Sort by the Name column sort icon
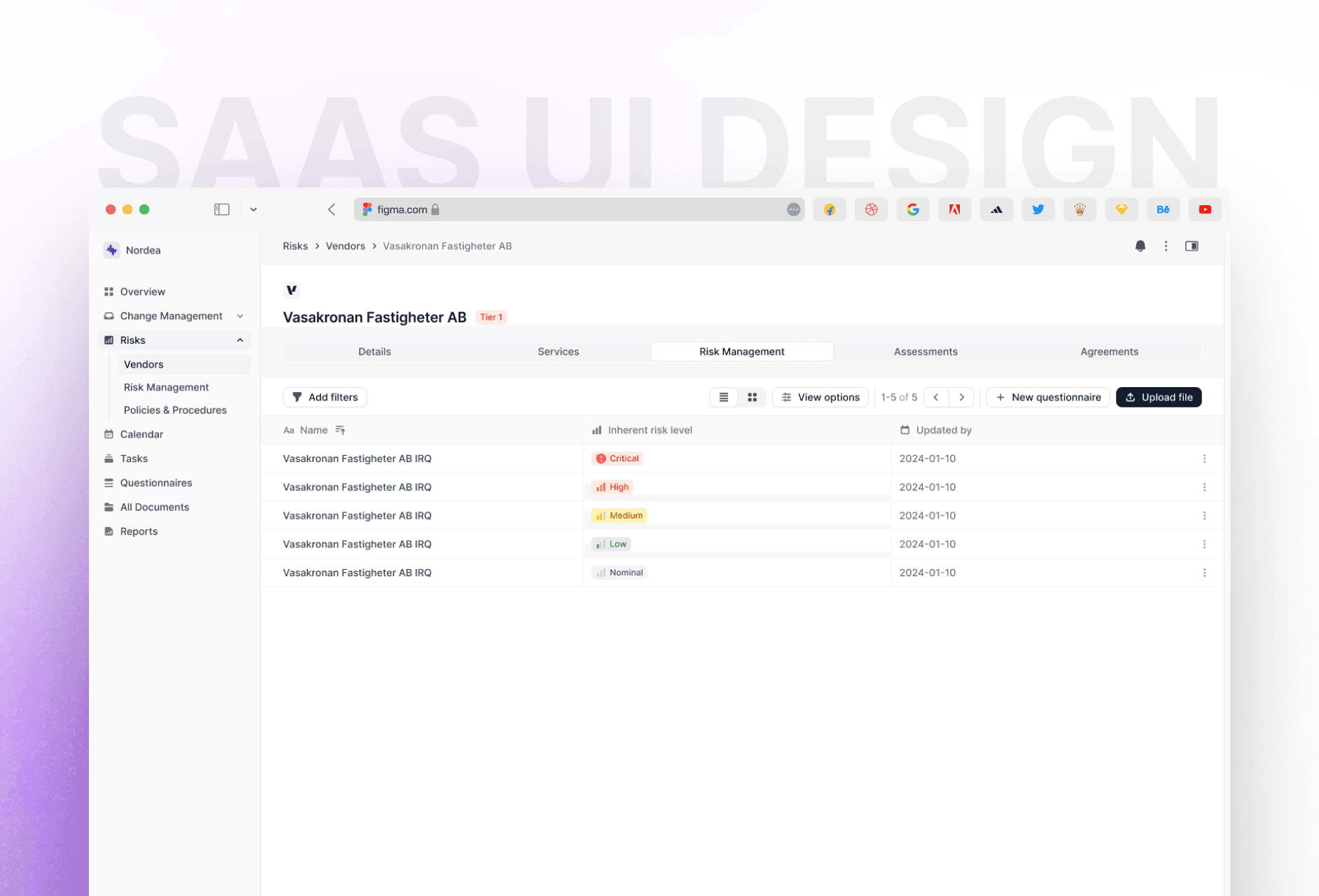The image size is (1319, 896). click(x=340, y=430)
